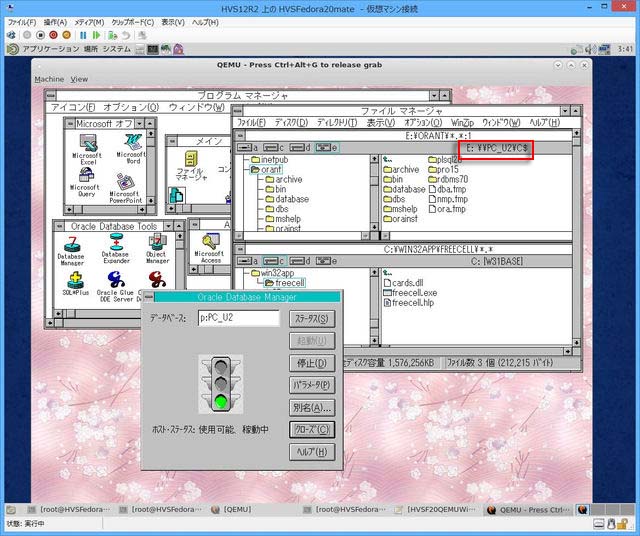This screenshot has height=536, width=640.
Task: Open the ディレクトリ(T) menu in File Manager
Action: click(337, 122)
